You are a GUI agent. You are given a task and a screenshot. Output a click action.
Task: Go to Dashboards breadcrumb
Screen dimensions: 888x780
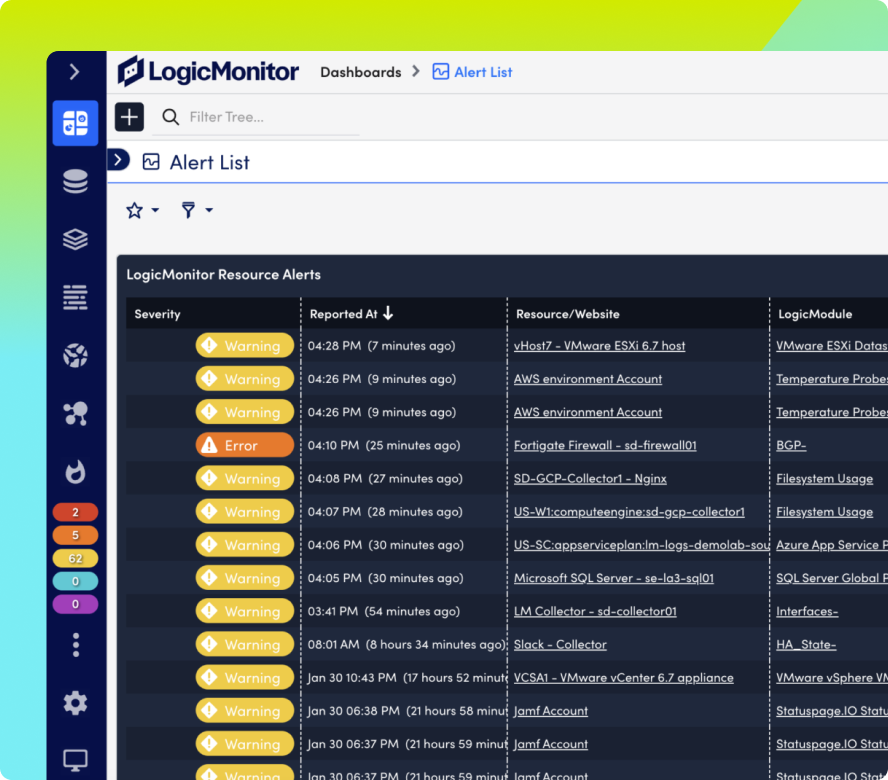tap(361, 72)
